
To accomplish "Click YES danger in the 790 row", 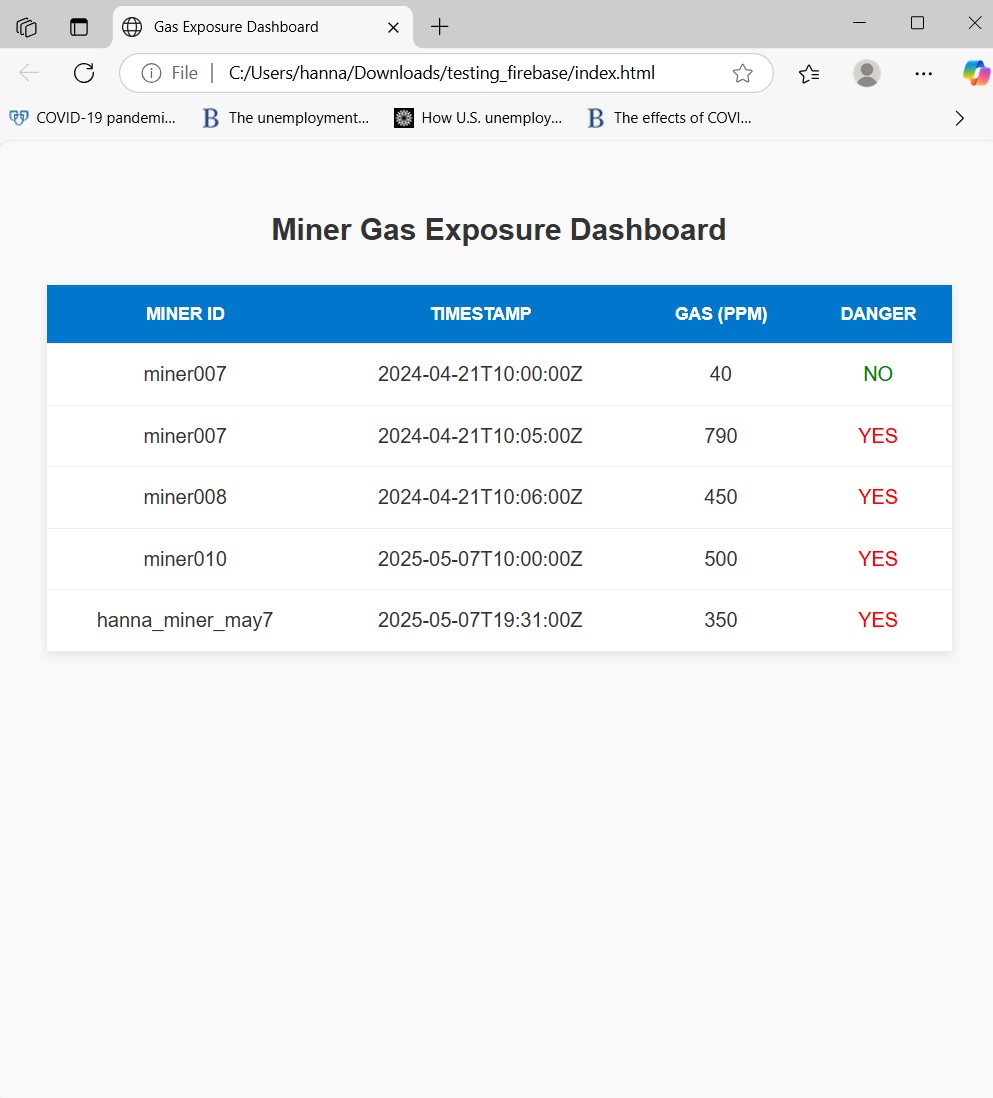I will 878,436.
